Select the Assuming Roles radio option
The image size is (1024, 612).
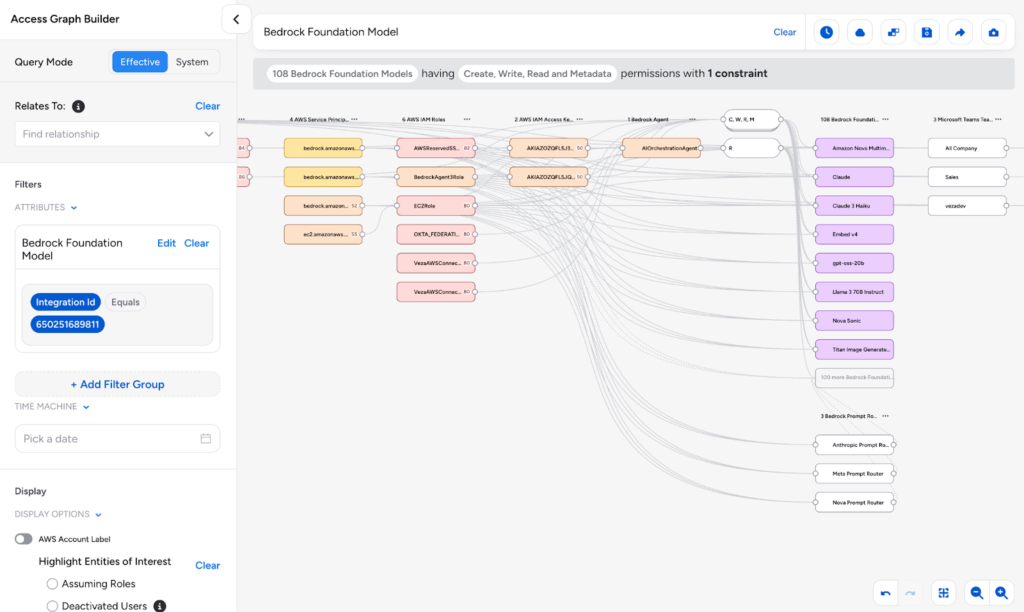pos(53,584)
